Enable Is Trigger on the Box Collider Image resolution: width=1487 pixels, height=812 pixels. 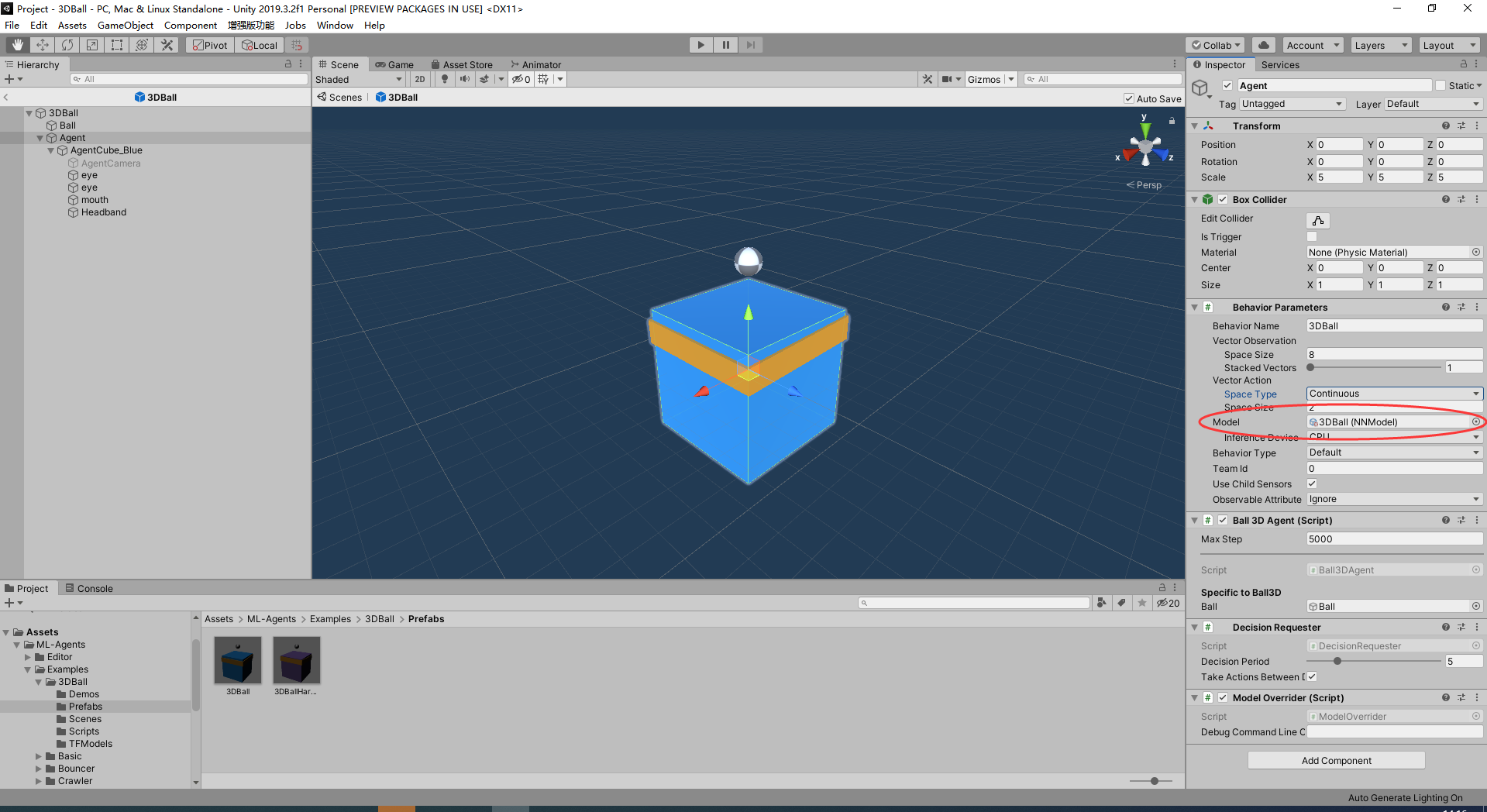click(1310, 237)
